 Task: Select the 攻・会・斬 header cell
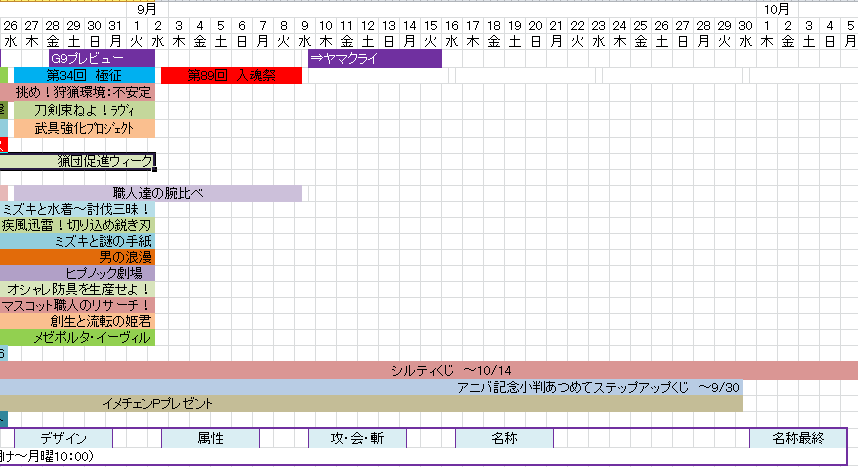357,439
